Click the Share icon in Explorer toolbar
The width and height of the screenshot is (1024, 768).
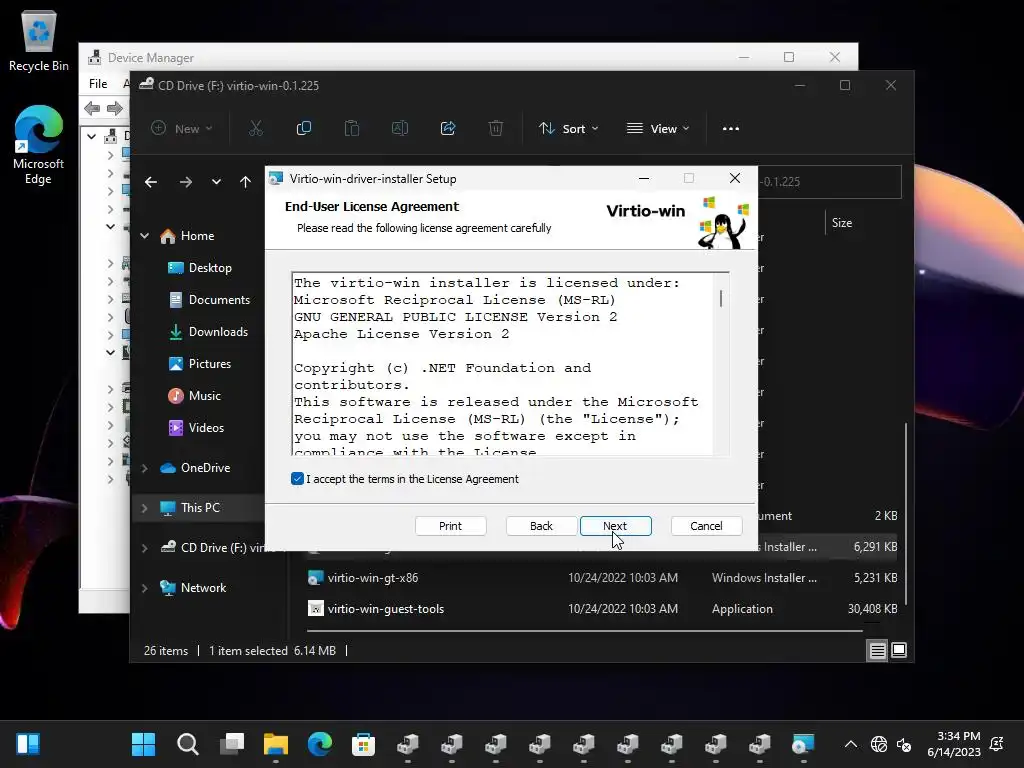click(x=448, y=129)
